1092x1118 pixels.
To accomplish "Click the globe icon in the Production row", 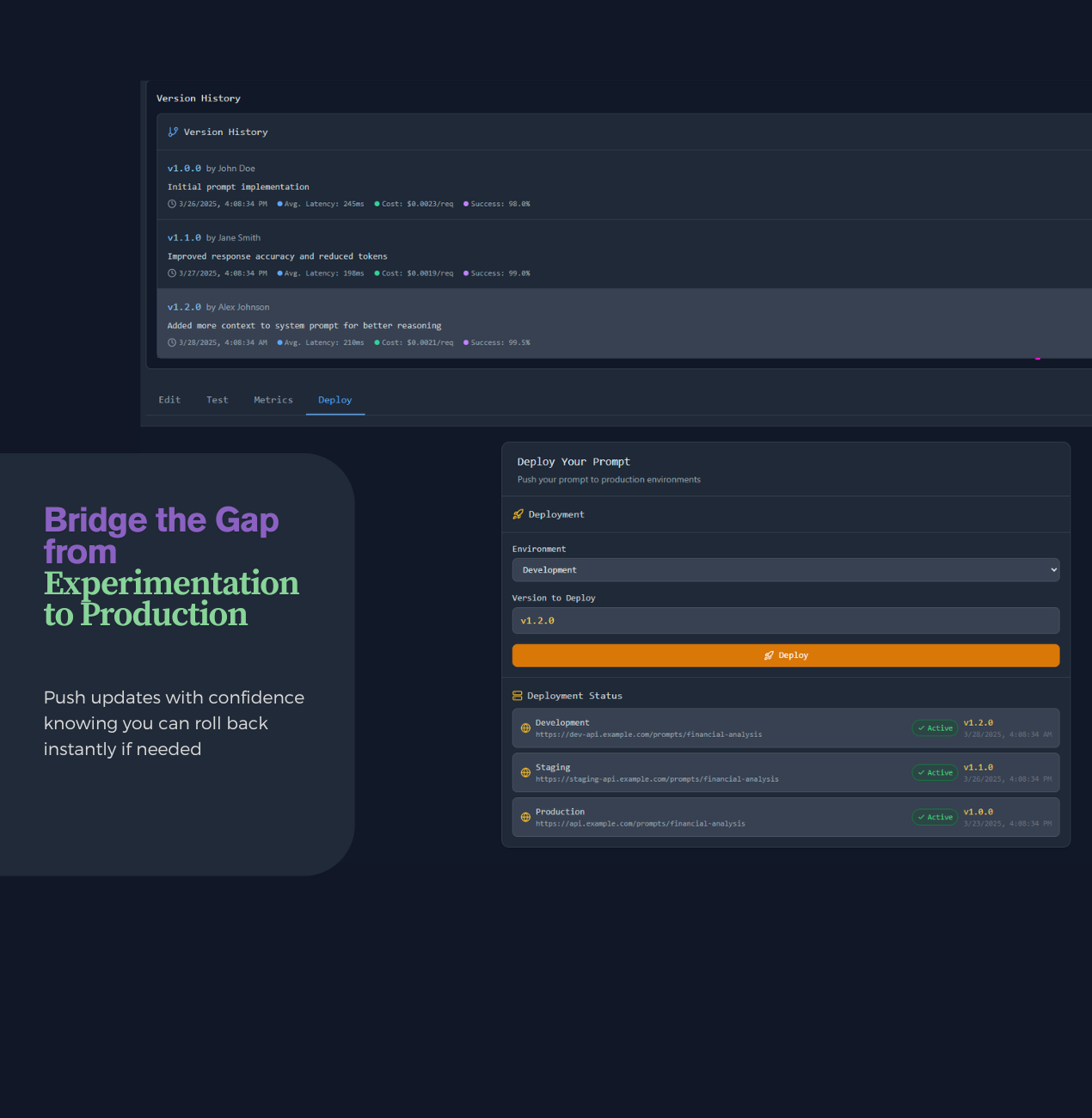I will pyautogui.click(x=525, y=817).
